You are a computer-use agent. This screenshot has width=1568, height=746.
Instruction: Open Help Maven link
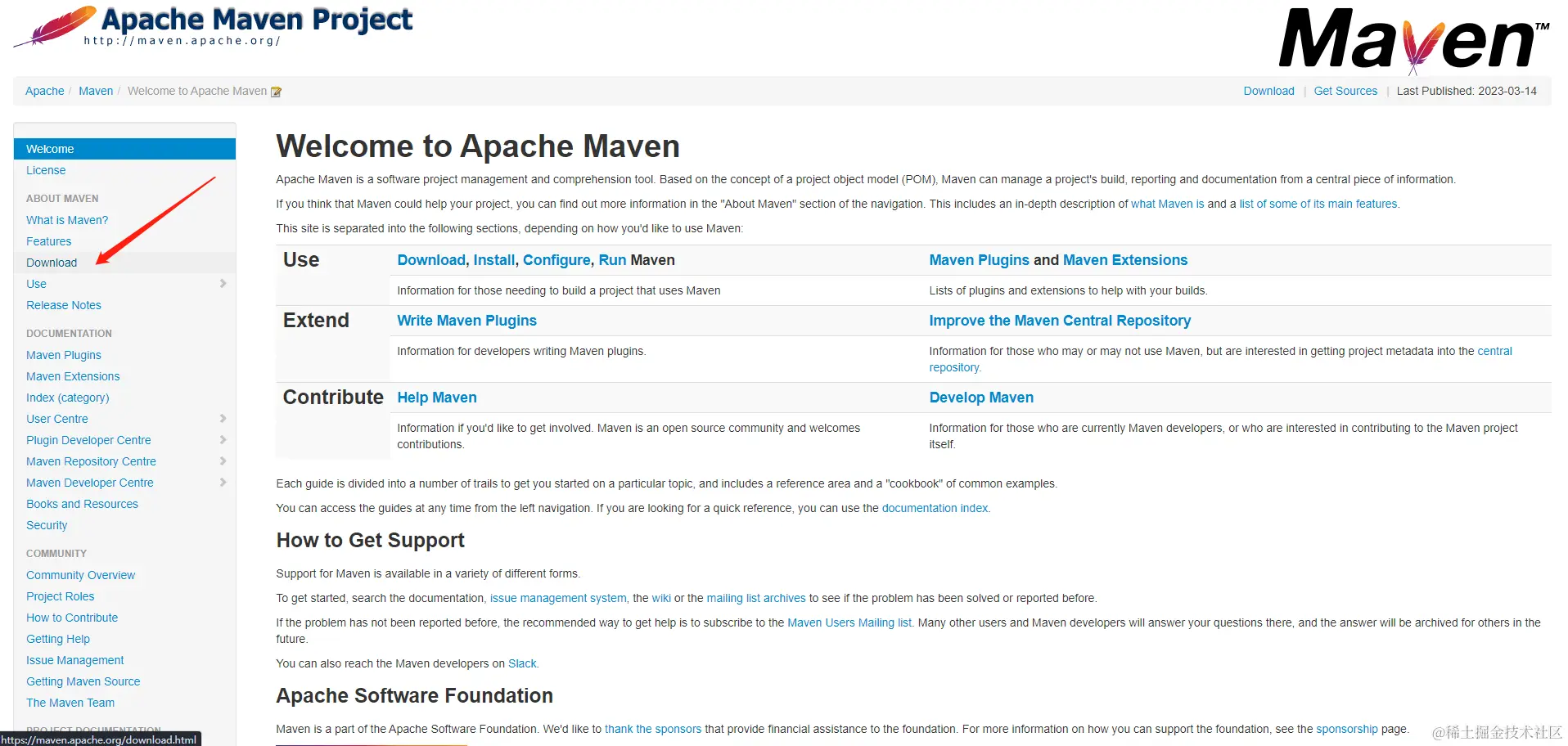coord(437,398)
